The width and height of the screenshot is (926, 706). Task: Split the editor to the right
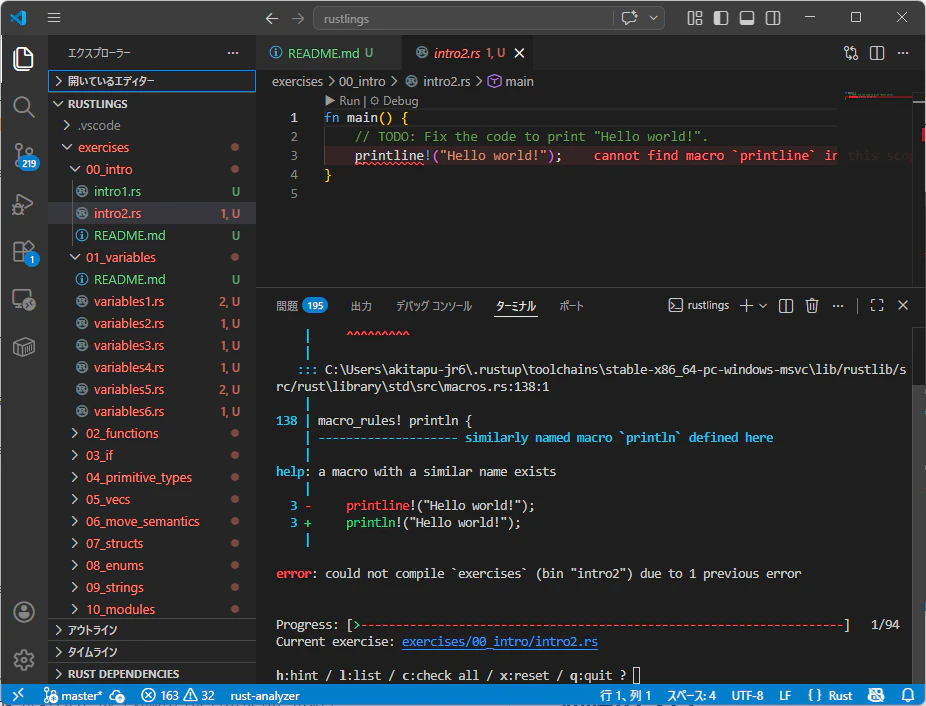[x=877, y=53]
